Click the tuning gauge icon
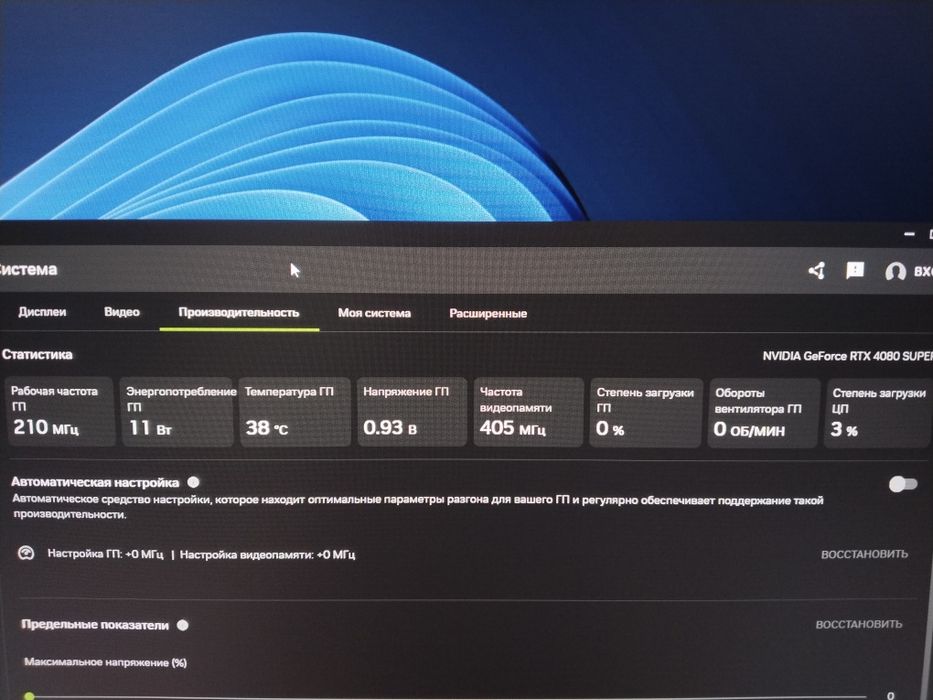Screen dimensions: 933x700 [x=26, y=553]
